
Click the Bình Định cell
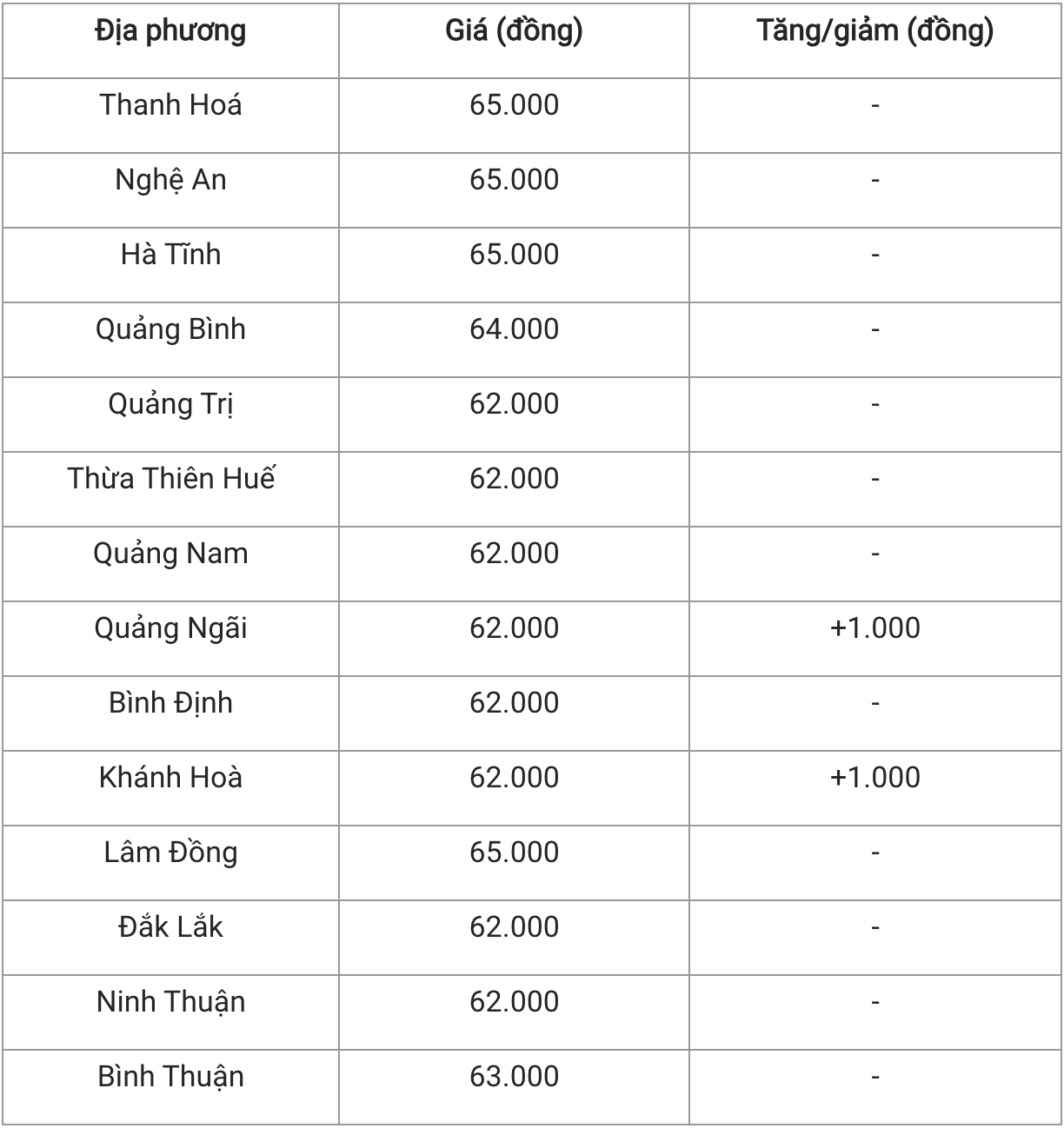click(171, 703)
